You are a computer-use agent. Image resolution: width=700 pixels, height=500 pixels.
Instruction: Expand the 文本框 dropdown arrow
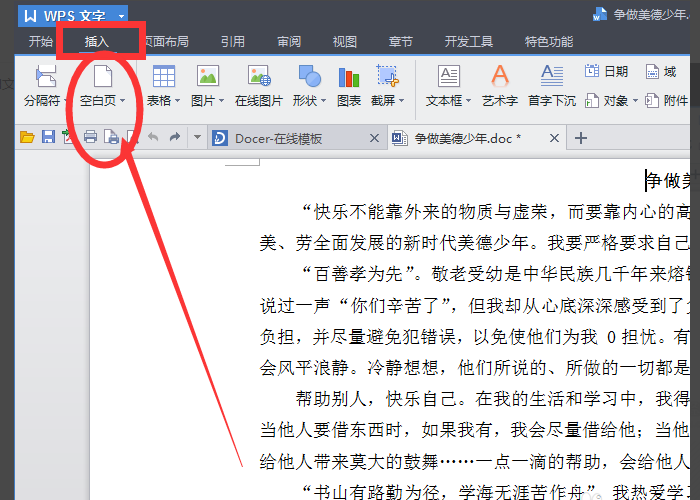coord(468,101)
